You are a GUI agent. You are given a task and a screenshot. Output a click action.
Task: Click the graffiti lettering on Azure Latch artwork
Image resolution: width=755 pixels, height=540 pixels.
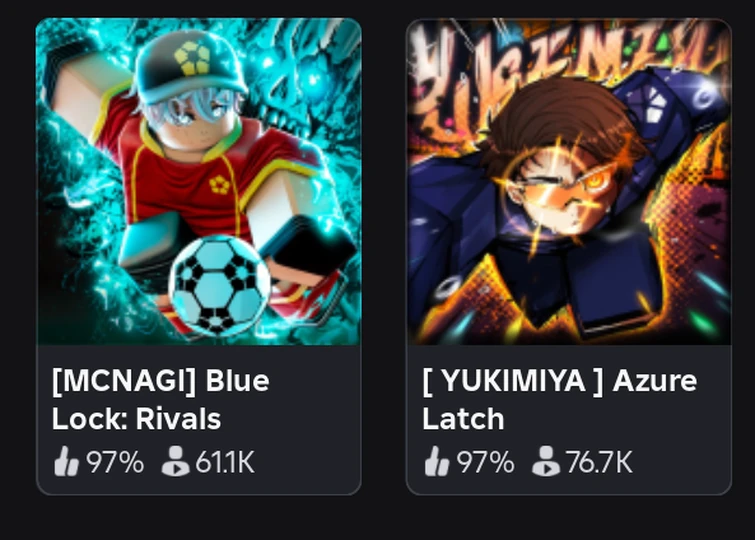tap(568, 67)
